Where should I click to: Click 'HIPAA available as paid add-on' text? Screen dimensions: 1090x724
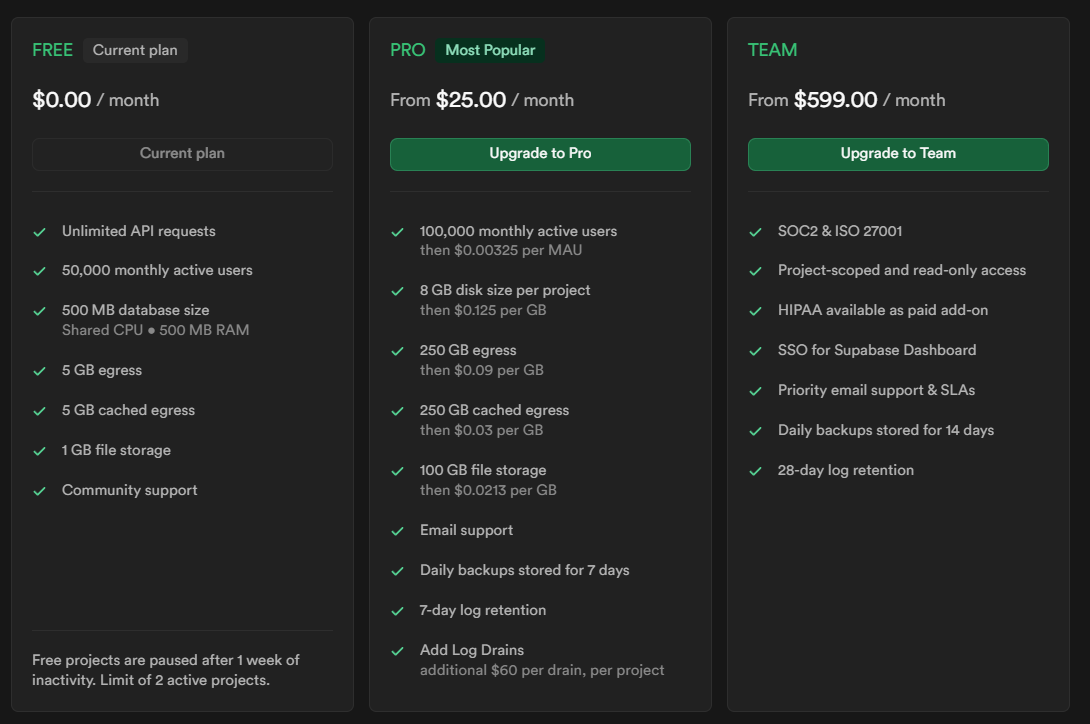click(883, 309)
